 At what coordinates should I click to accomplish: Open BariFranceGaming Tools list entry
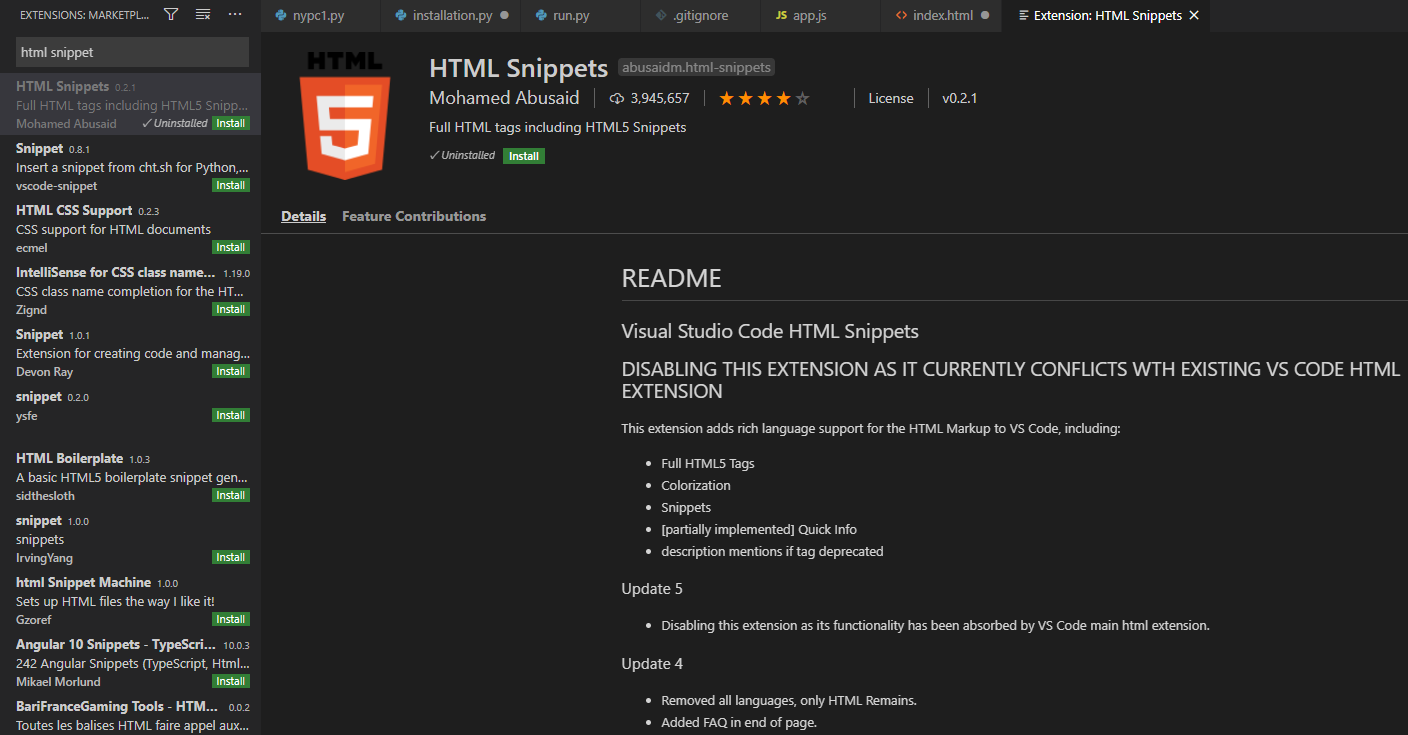click(130, 714)
